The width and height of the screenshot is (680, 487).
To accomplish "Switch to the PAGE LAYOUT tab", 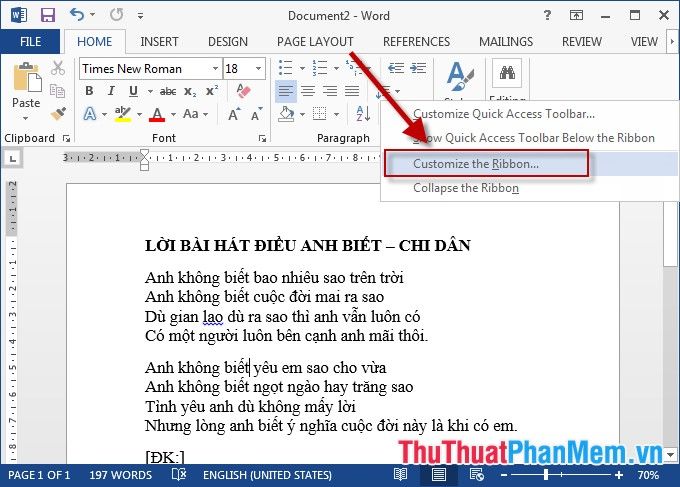I will (x=315, y=42).
